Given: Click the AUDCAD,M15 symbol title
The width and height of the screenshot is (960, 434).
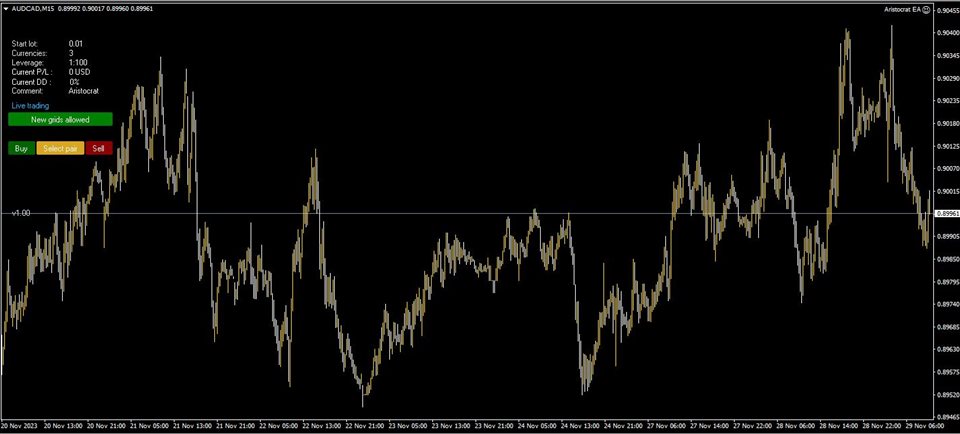Looking at the screenshot, I should coord(33,9).
